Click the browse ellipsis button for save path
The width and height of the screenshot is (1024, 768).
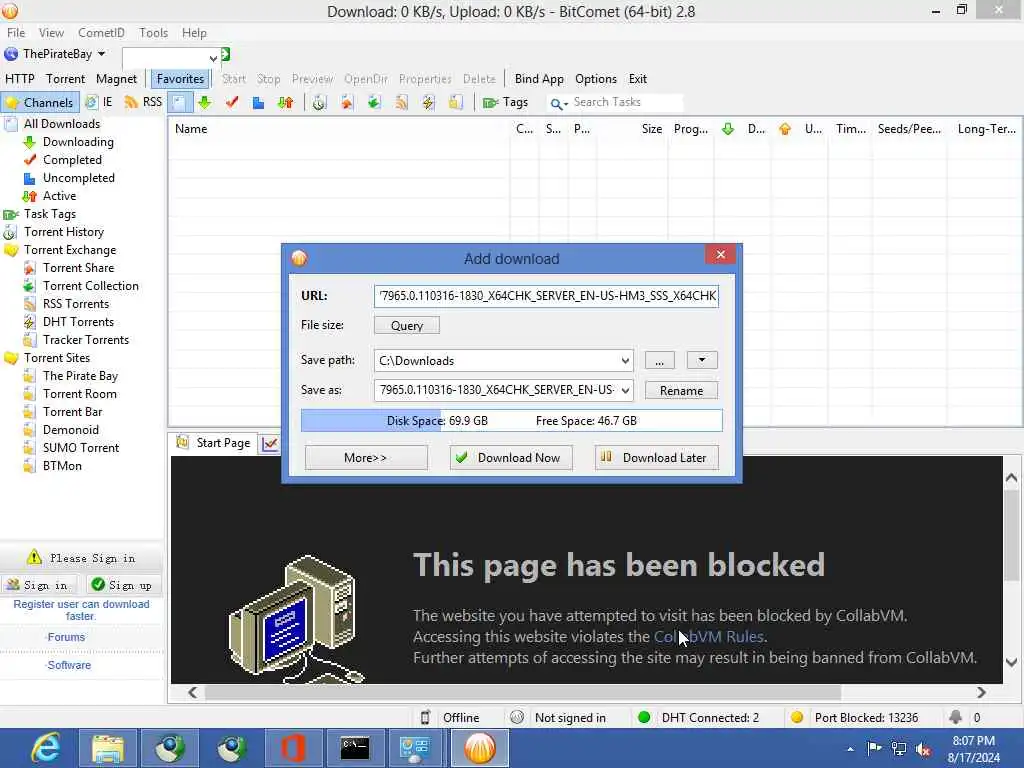(660, 360)
